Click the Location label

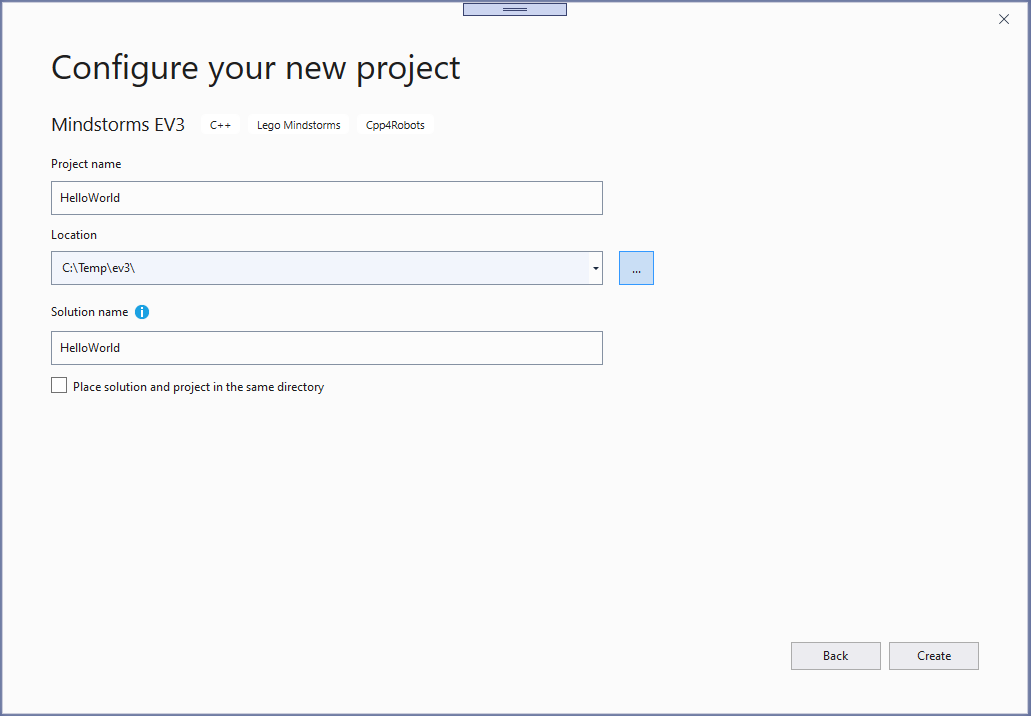click(x=74, y=235)
